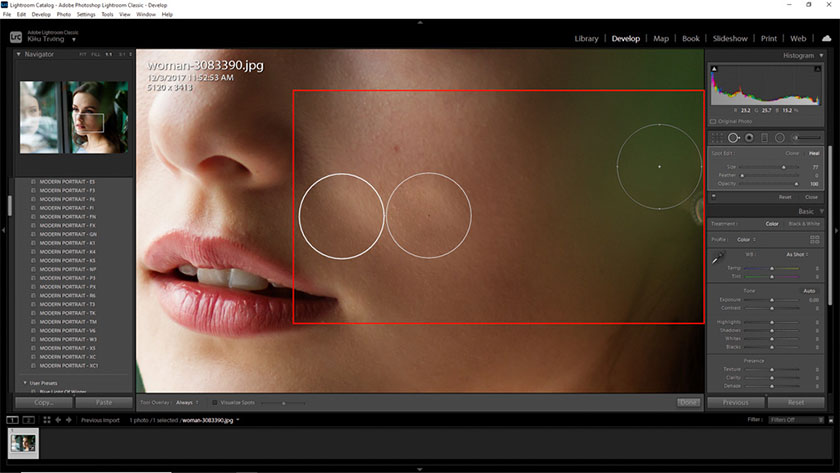The height and width of the screenshot is (473, 840).
Task: Collapse the Navigator panel
Action: 18,54
